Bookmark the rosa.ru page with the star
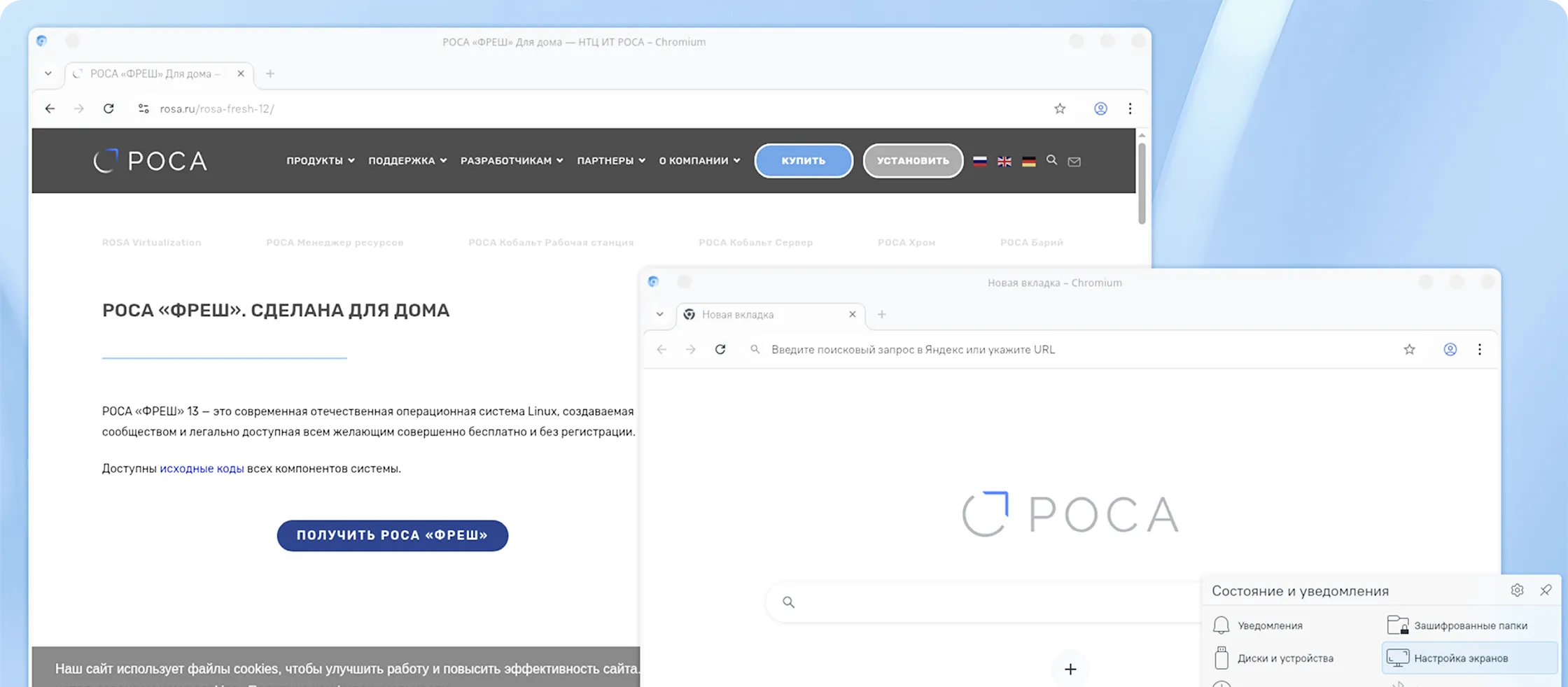 pyautogui.click(x=1060, y=108)
